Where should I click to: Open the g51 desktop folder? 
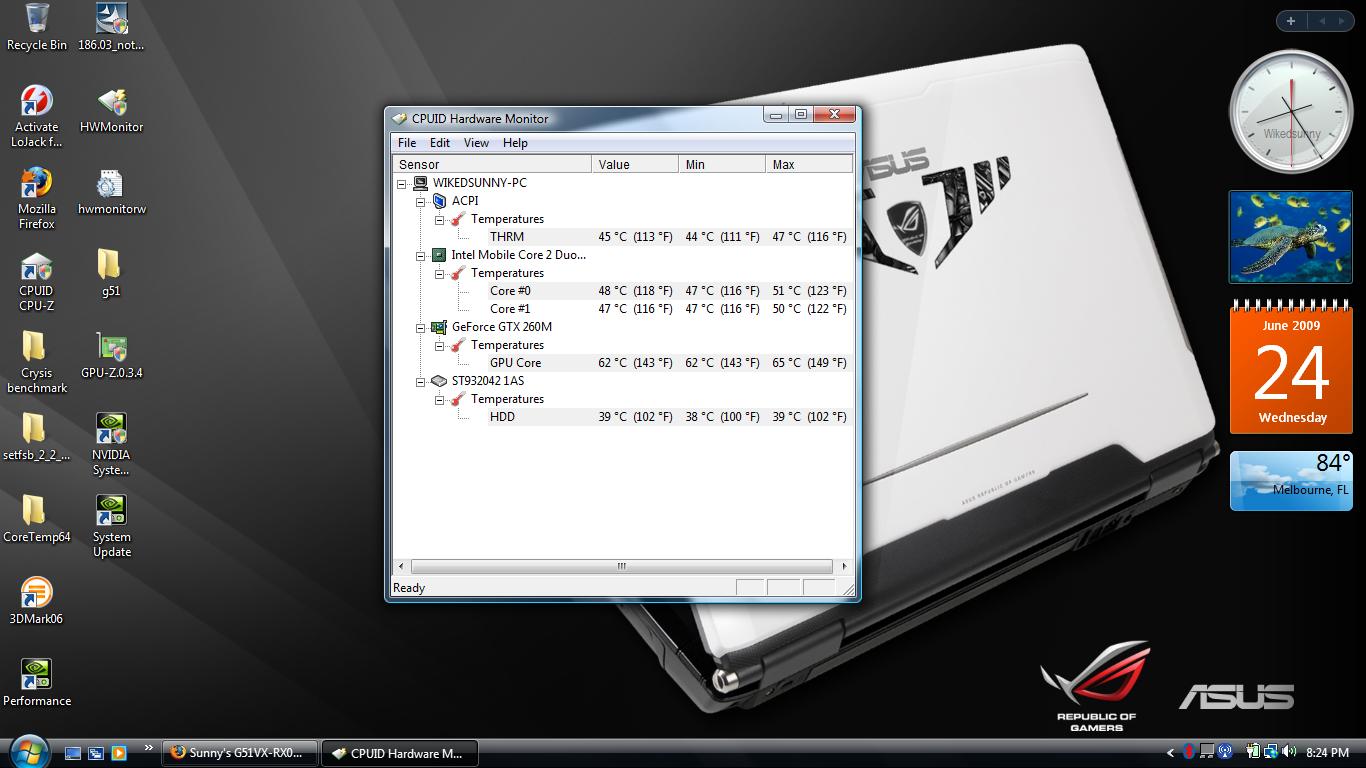click(x=111, y=273)
